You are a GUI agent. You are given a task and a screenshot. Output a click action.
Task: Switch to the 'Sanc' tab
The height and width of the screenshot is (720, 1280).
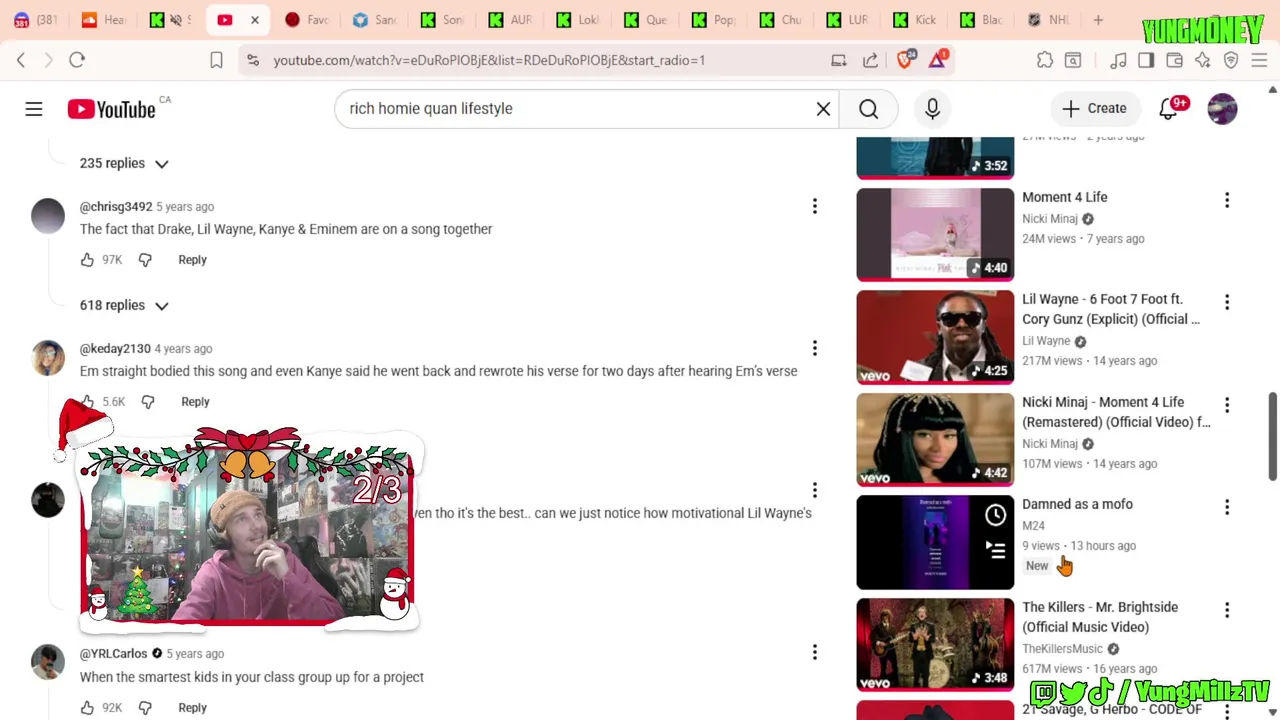click(x=375, y=20)
